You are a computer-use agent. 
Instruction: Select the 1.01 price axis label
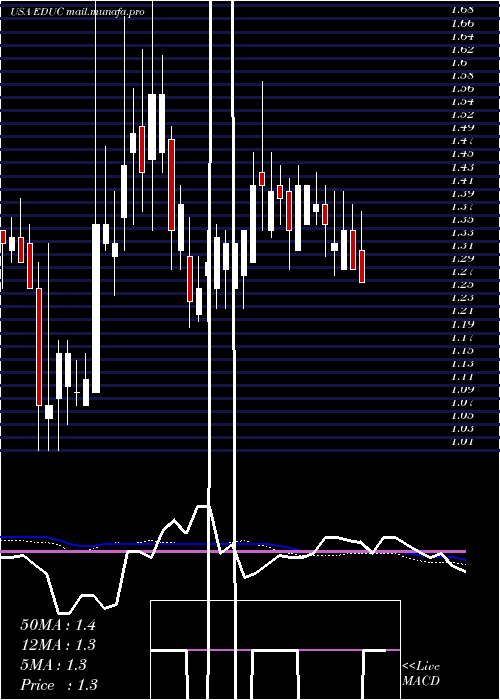[x=462, y=442]
